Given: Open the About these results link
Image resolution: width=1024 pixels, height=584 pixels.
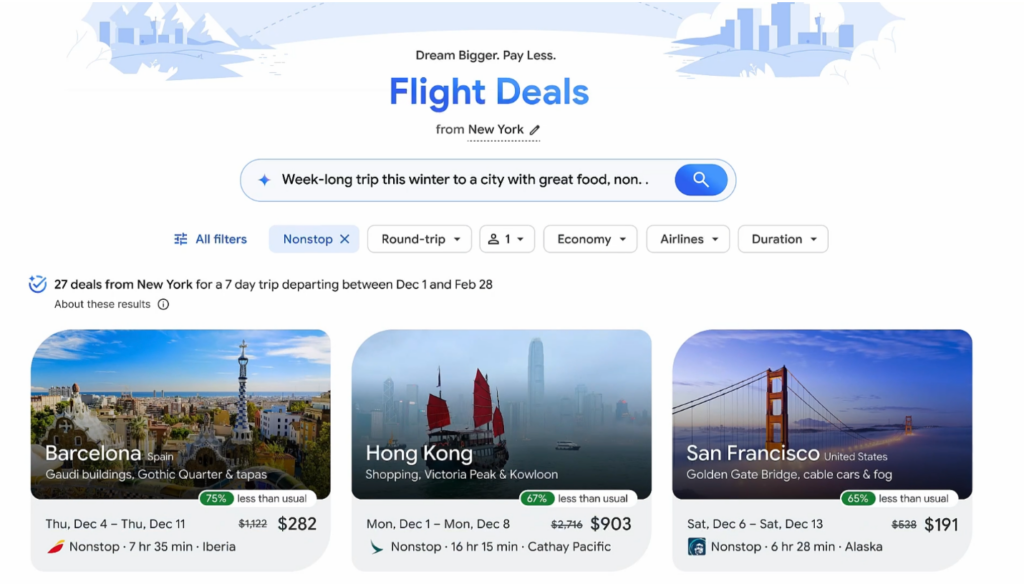Looking at the screenshot, I should coord(103,304).
